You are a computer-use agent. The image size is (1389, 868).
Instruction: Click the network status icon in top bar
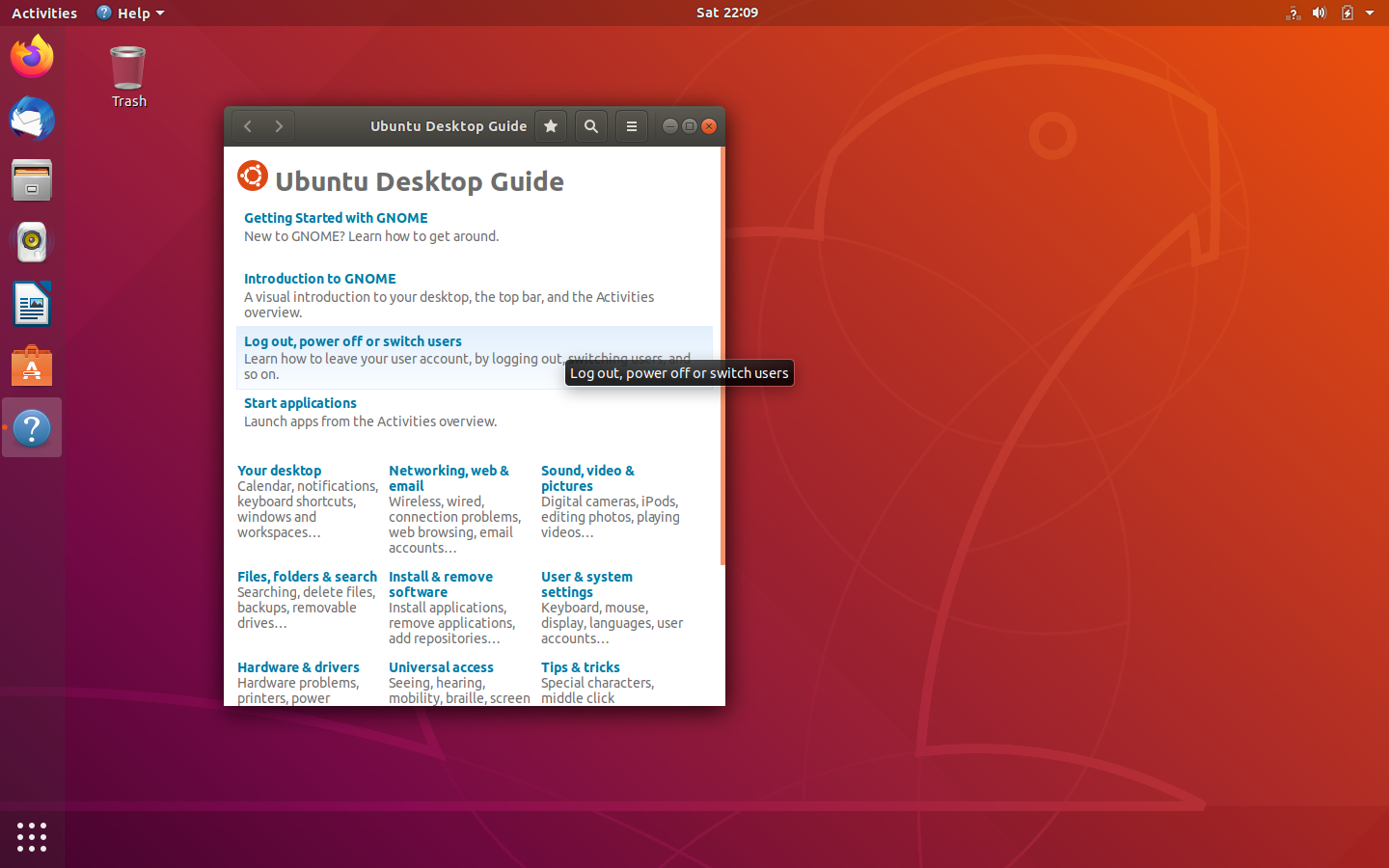pos(1294,13)
